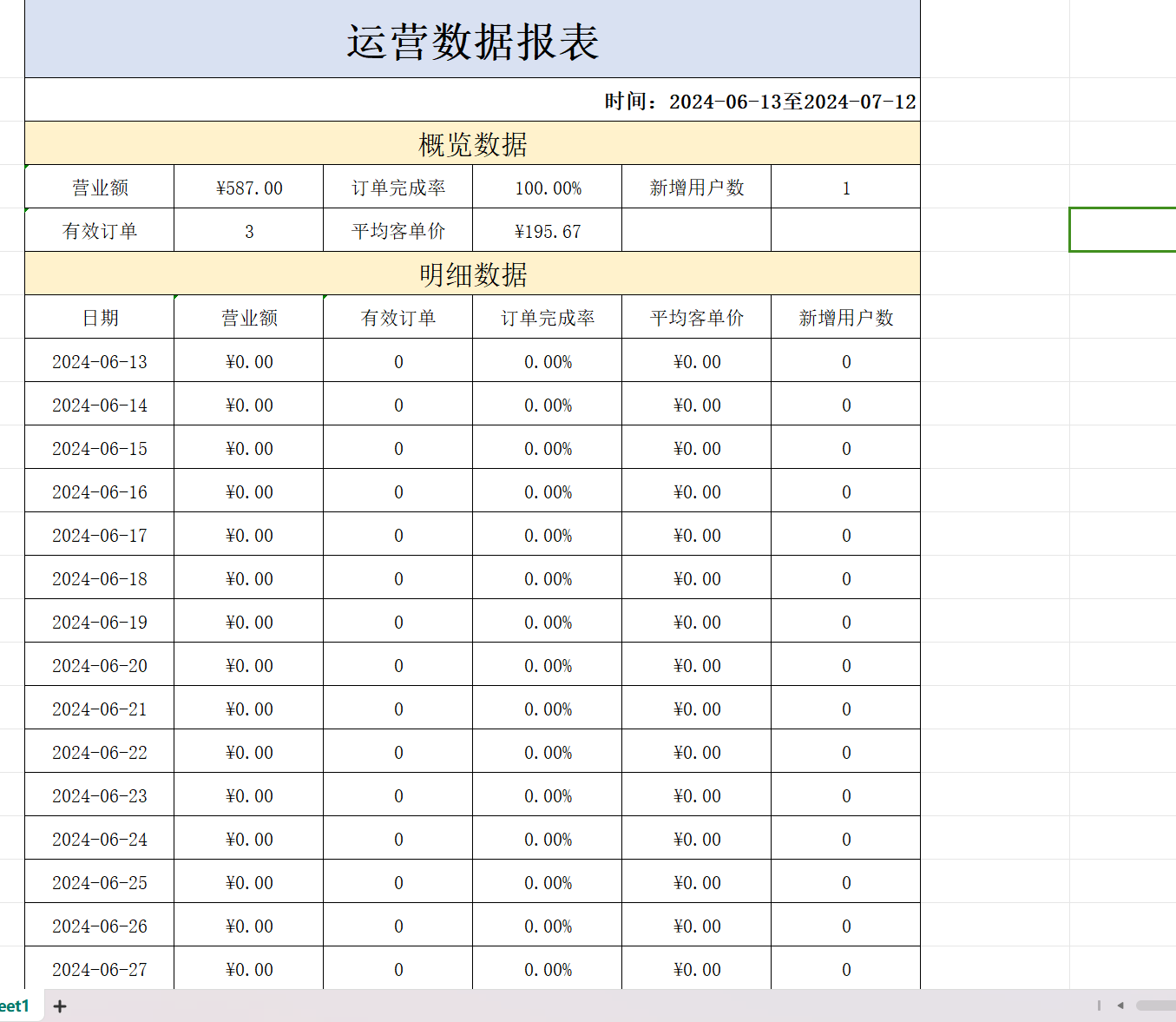Select the date cell 2024-06-18
The image size is (1176, 1022).
pyautogui.click(x=100, y=577)
